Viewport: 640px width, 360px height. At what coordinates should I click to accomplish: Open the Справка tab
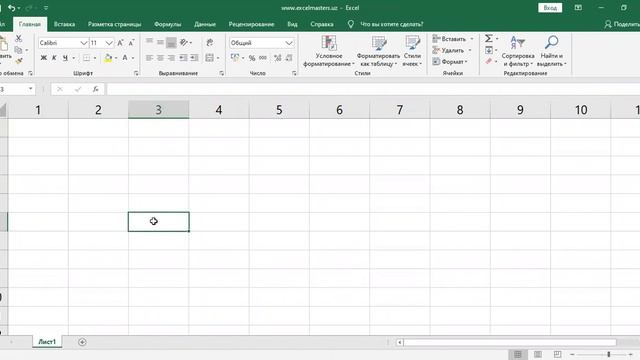pos(322,24)
